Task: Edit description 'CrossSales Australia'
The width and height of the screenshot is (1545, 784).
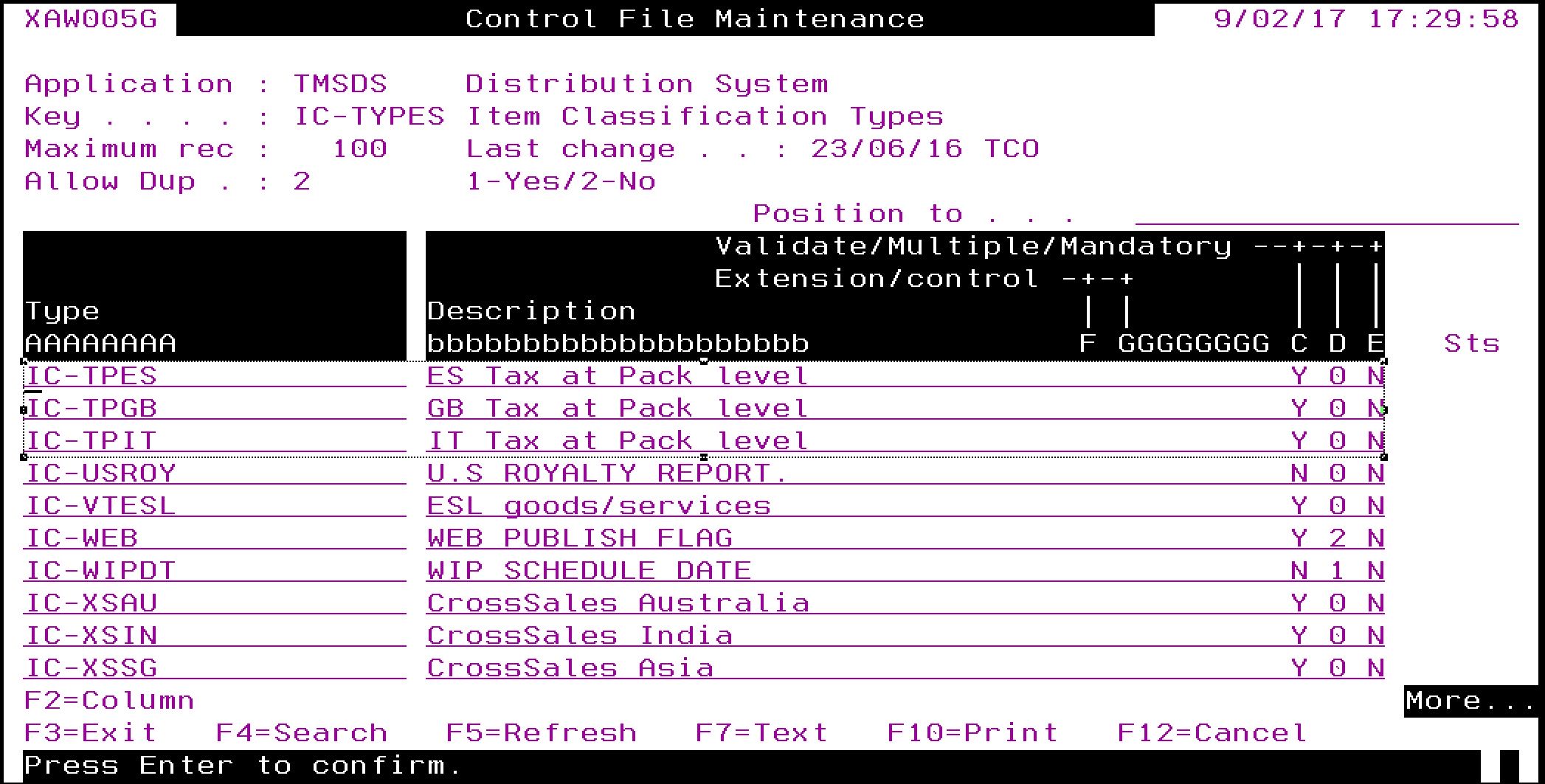Action: pos(618,603)
